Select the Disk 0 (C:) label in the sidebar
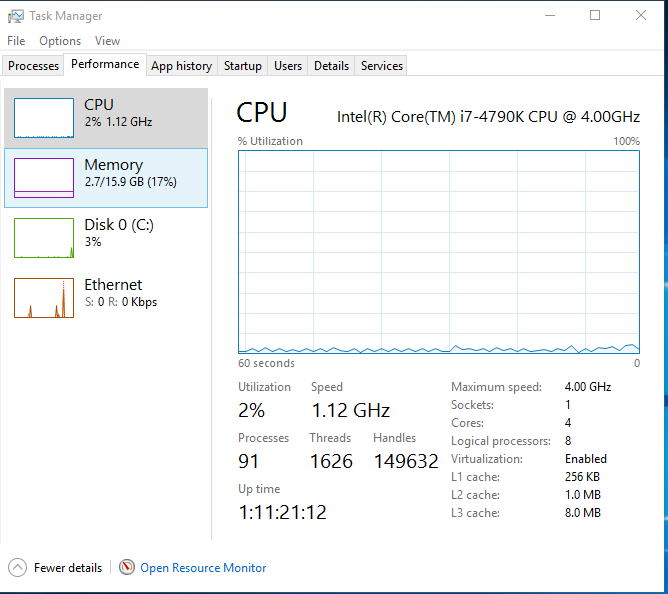Screen dimensions: 668x594 (119, 225)
